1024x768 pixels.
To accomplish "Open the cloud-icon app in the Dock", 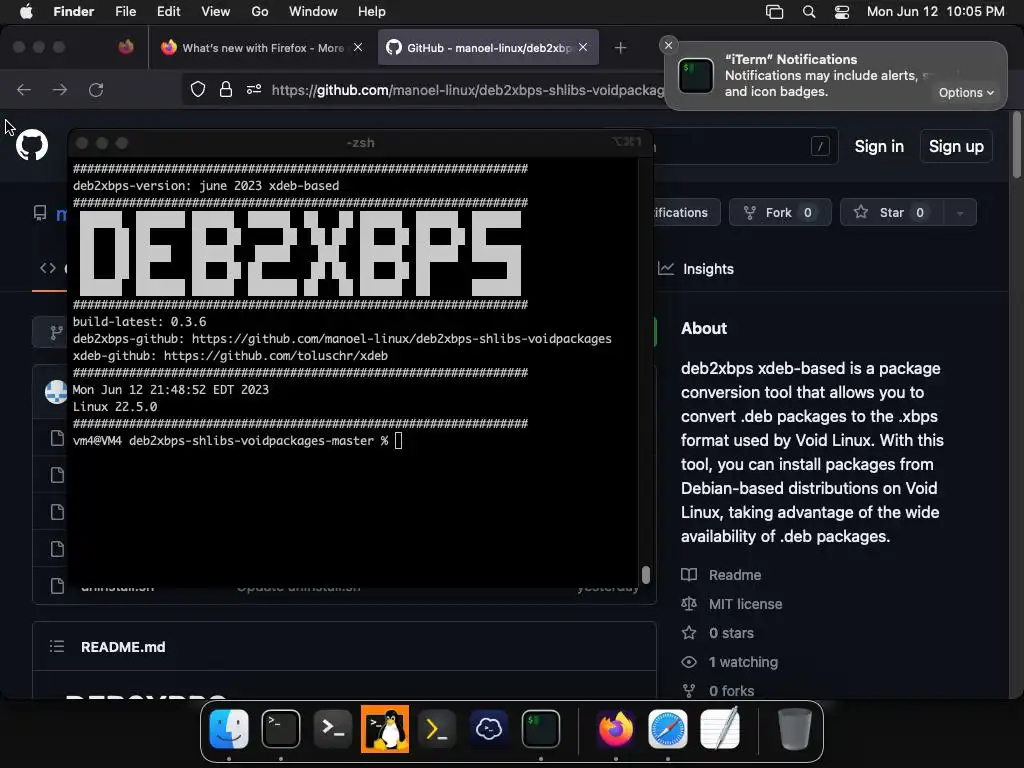I will [x=489, y=728].
